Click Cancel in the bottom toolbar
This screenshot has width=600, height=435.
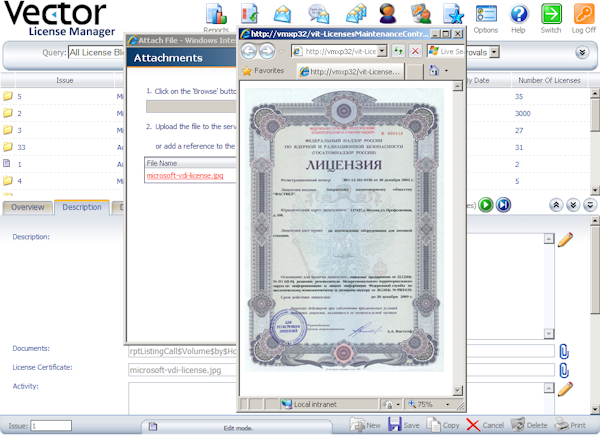click(x=485, y=425)
